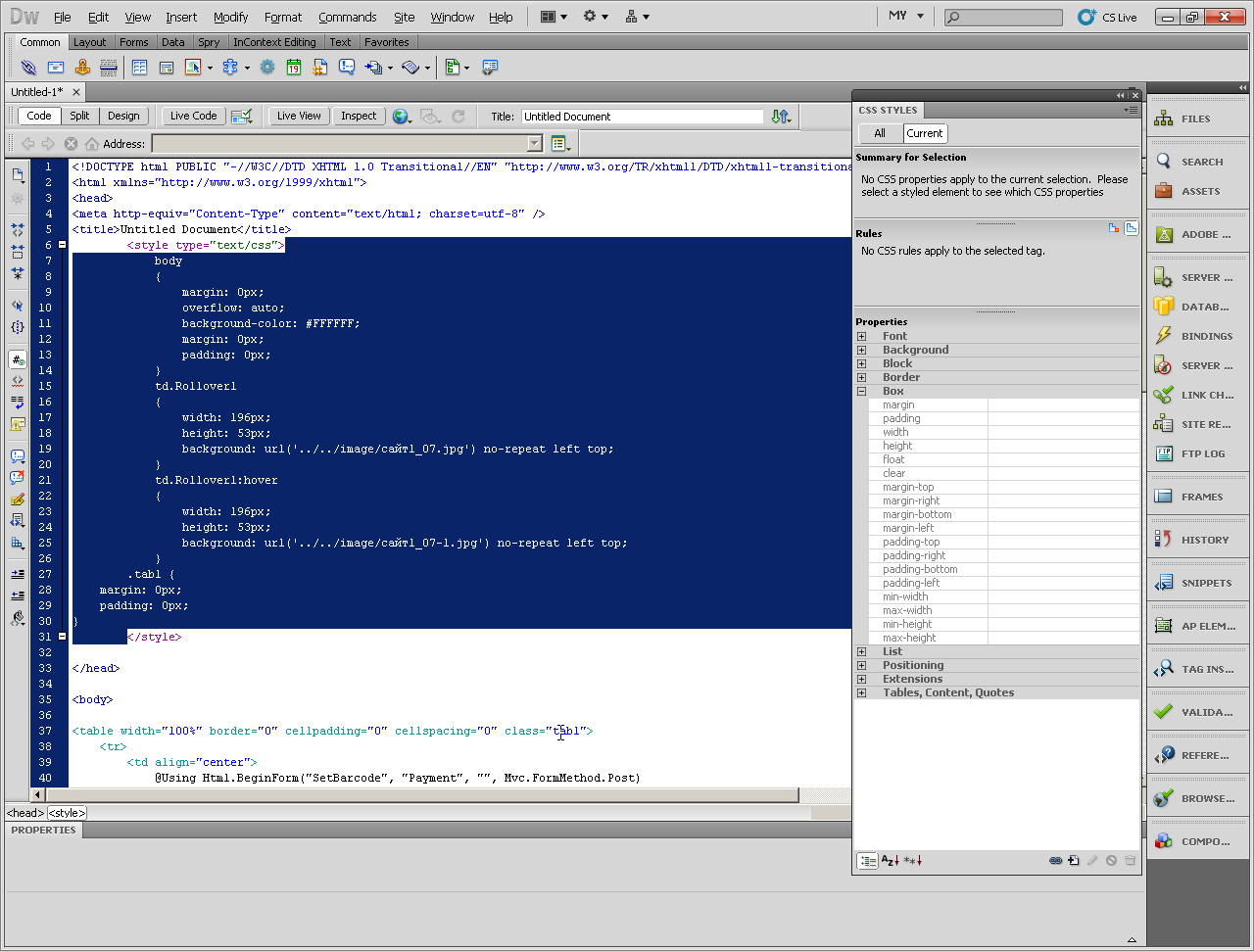Insert a Div Tag

tap(167, 68)
